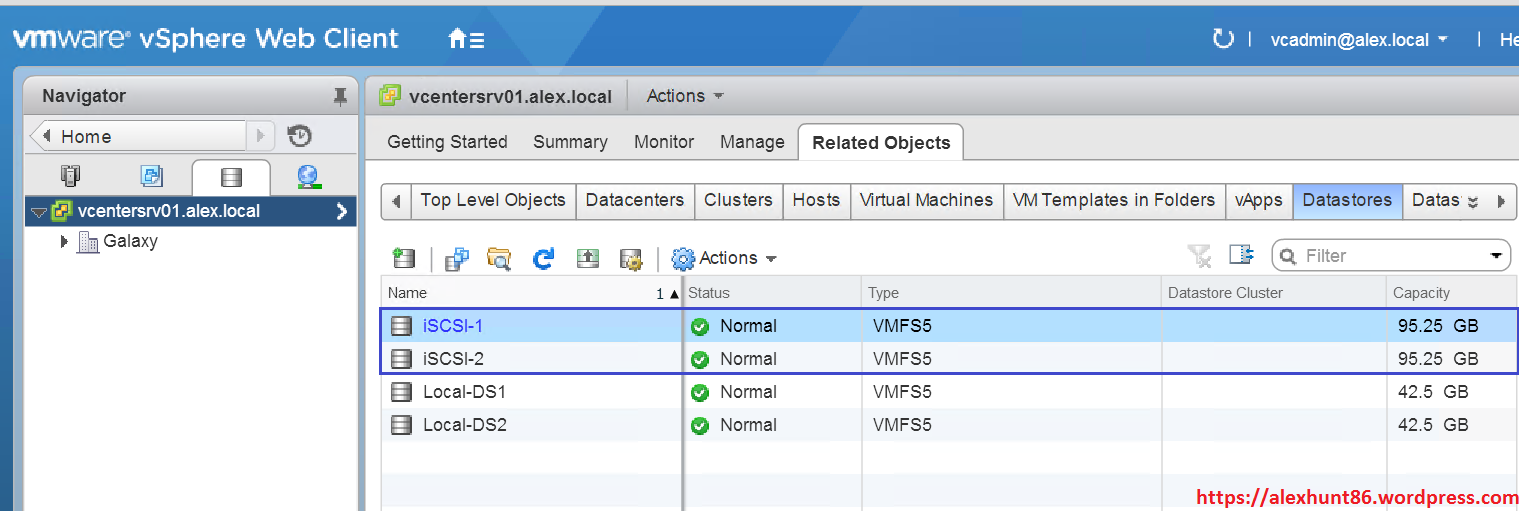Viewport: 1519px width, 511px height.
Task: Click the create new datastore icon
Action: [404, 258]
